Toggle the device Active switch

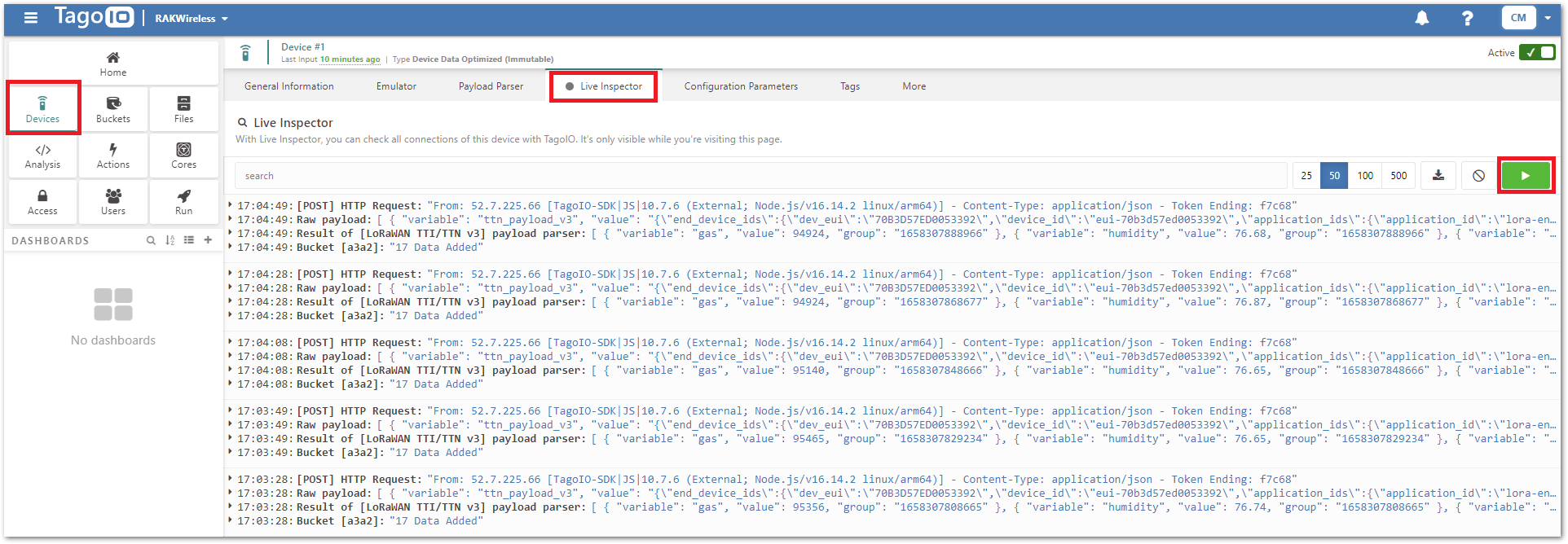(1537, 53)
